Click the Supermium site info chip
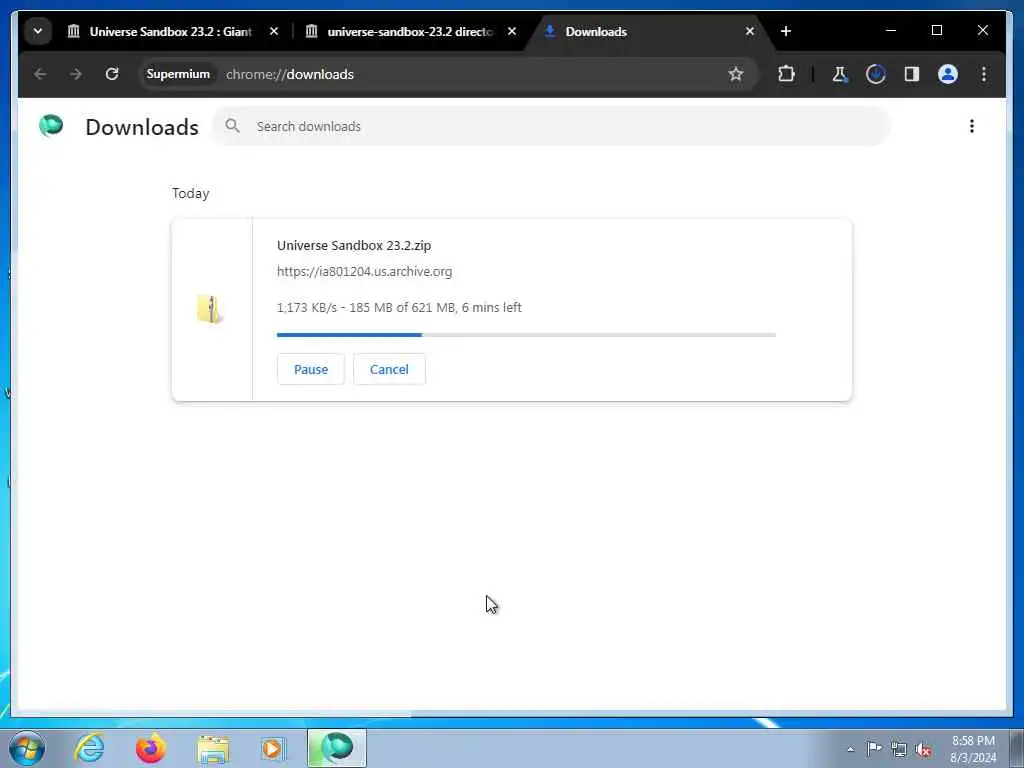 [x=178, y=74]
